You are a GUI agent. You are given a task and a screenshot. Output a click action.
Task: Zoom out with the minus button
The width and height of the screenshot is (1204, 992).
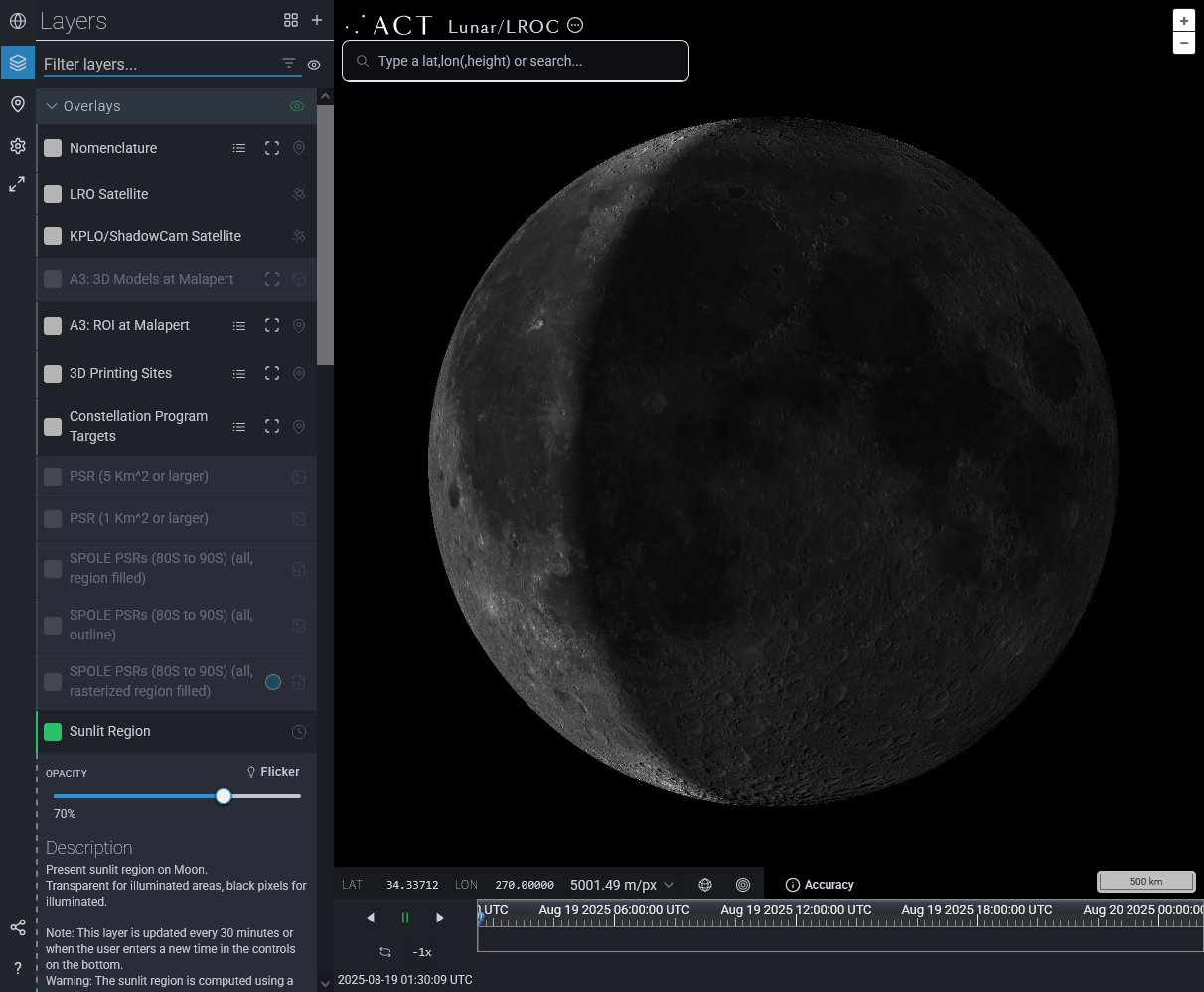pos(1183,43)
